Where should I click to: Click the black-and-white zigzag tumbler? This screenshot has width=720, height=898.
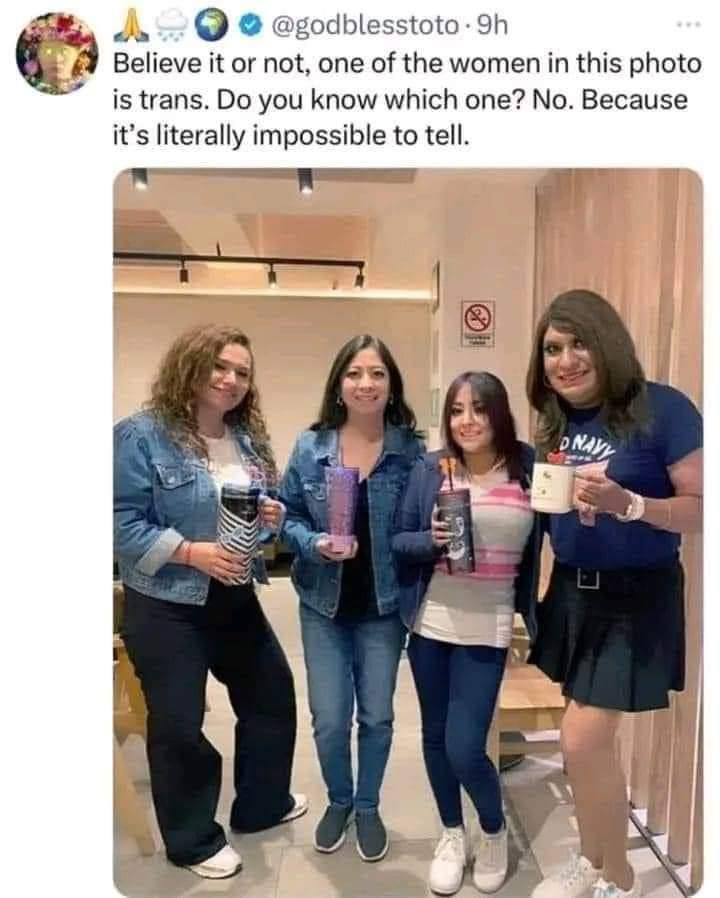pos(238,534)
